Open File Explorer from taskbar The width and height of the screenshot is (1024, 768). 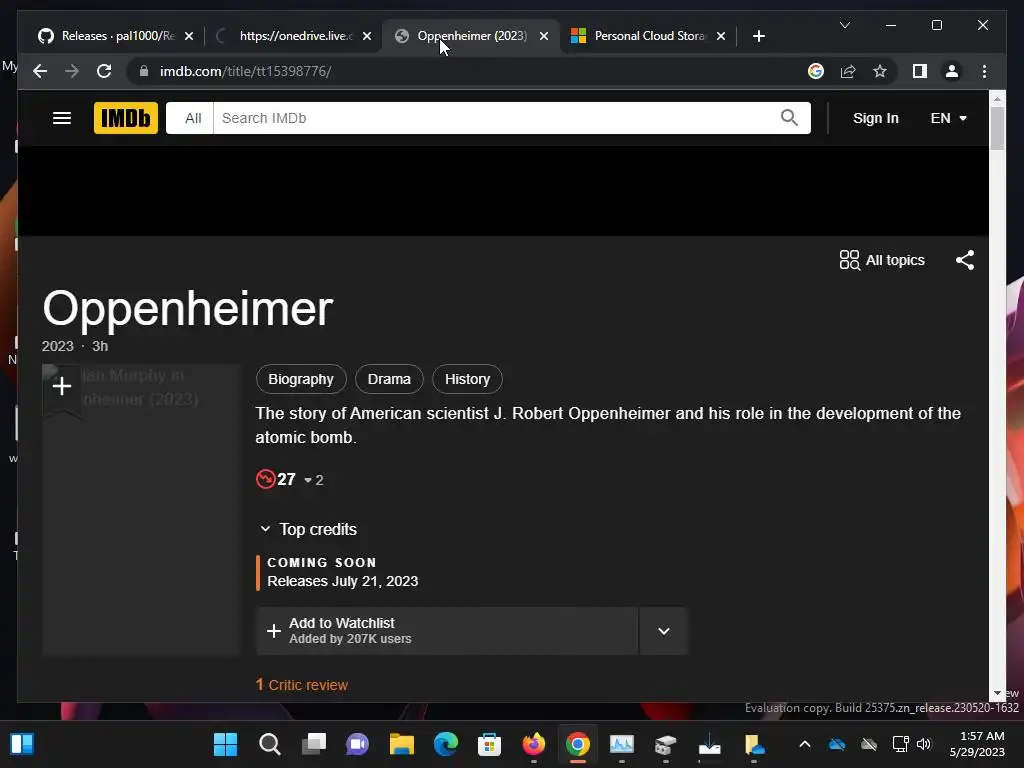(x=402, y=744)
